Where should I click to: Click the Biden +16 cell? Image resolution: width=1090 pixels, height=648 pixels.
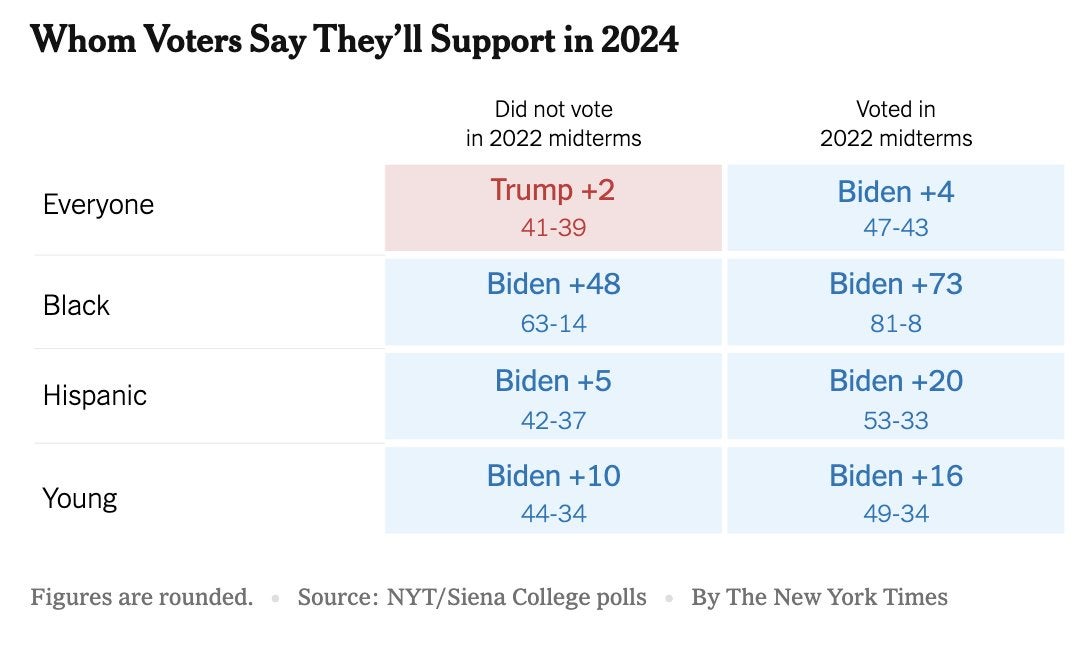(896, 490)
